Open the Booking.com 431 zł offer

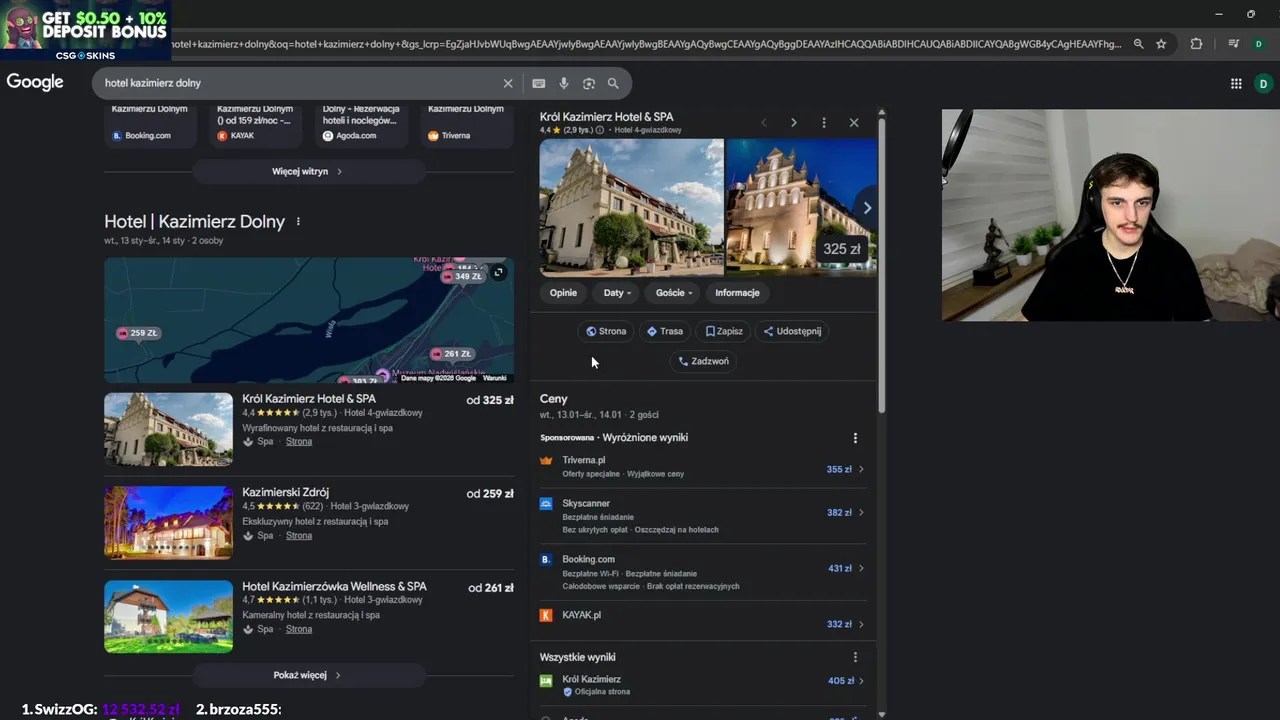click(x=703, y=571)
